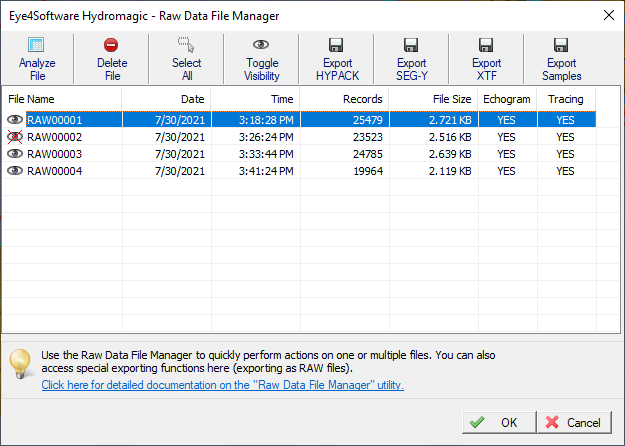Click lightbulb tip icon
Image resolution: width=625 pixels, height=446 pixels.
20,363
